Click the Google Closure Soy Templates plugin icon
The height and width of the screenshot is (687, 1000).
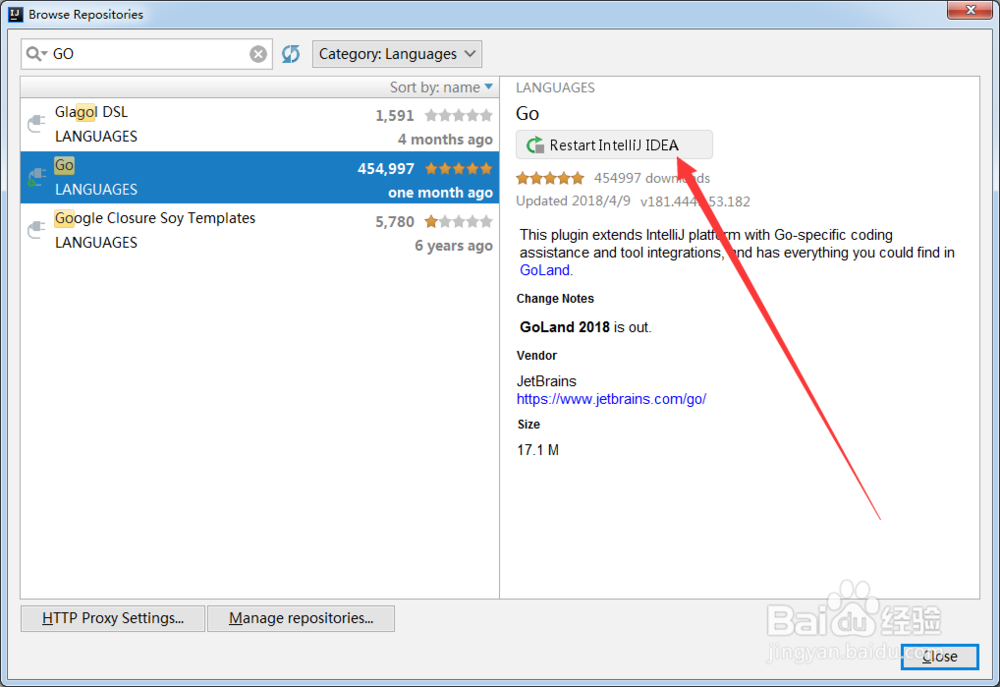click(37, 230)
